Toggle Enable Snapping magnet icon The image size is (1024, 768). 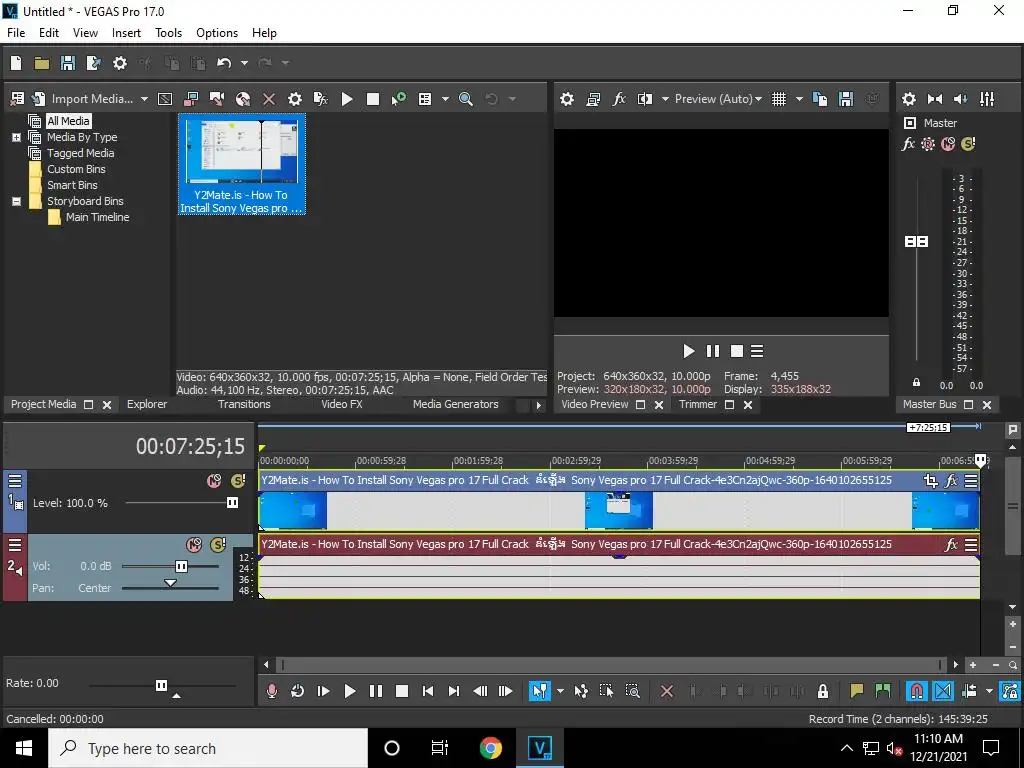[x=917, y=691]
